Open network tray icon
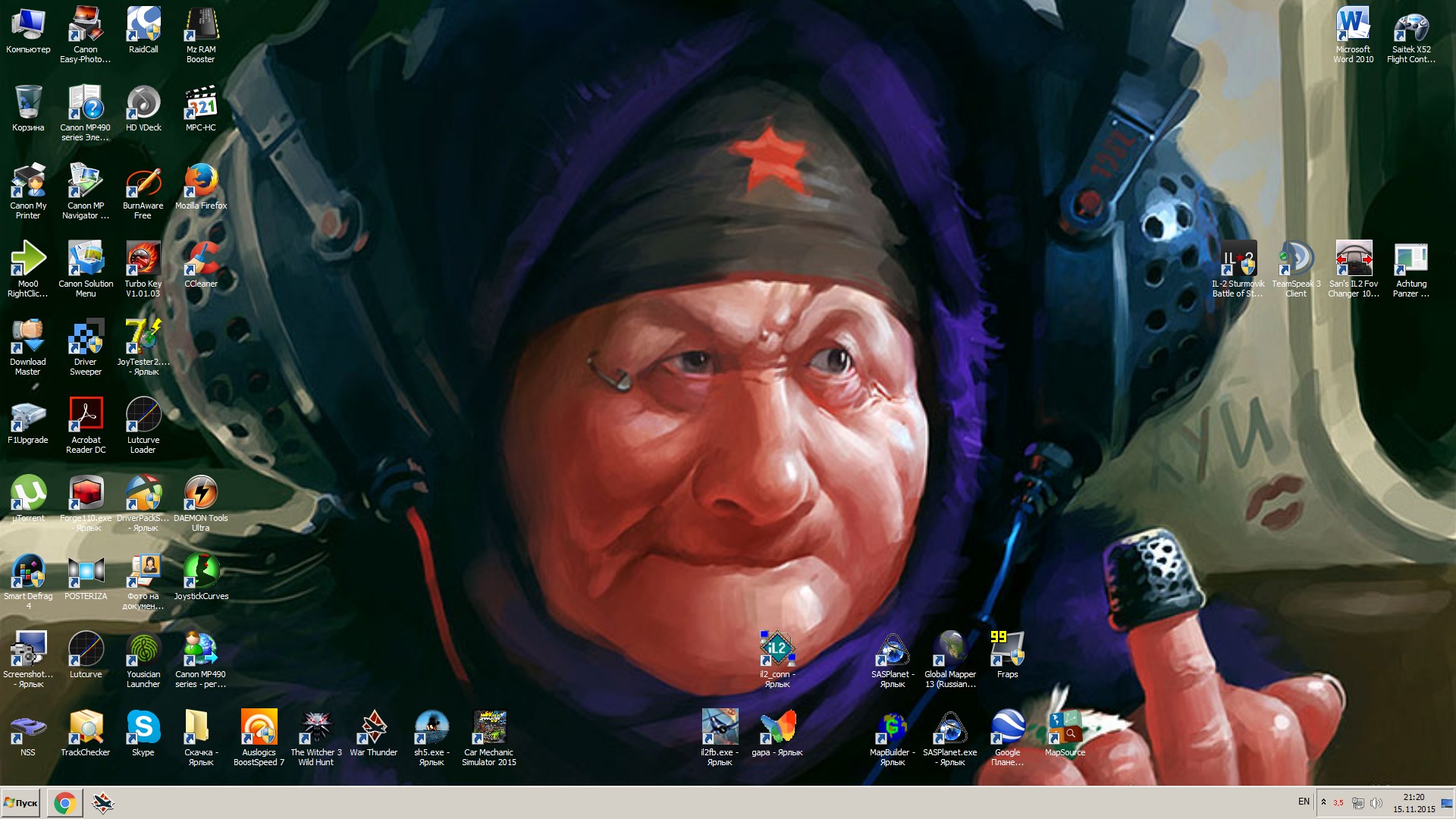 pyautogui.click(x=1358, y=802)
